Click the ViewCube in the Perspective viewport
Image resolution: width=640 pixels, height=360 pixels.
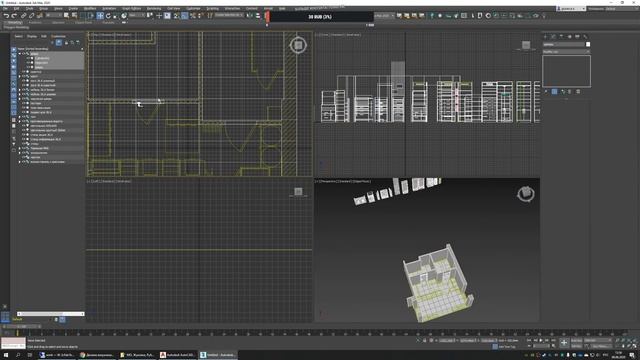coord(526,194)
